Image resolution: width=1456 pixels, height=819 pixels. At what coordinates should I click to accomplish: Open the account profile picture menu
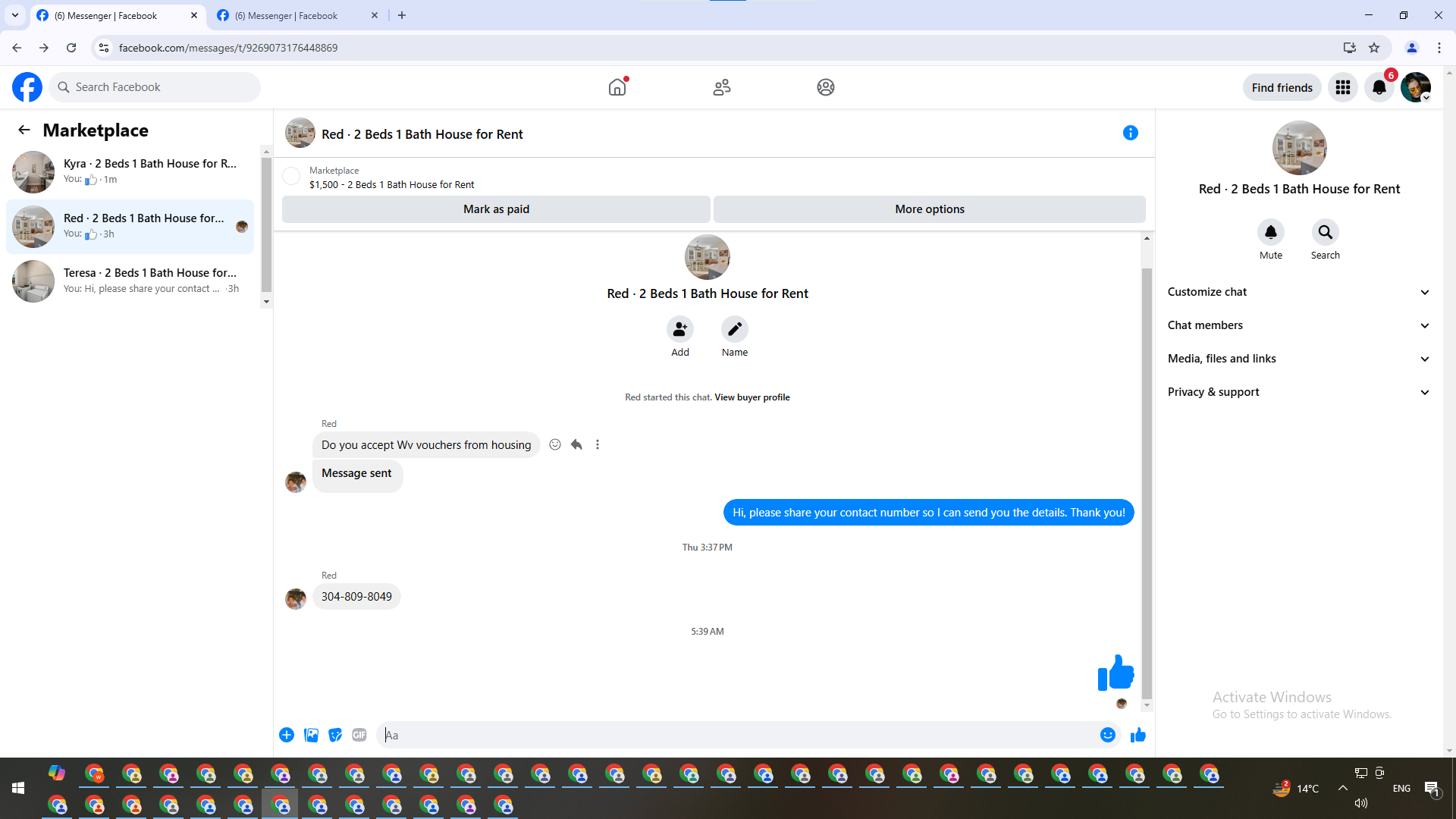point(1416,87)
